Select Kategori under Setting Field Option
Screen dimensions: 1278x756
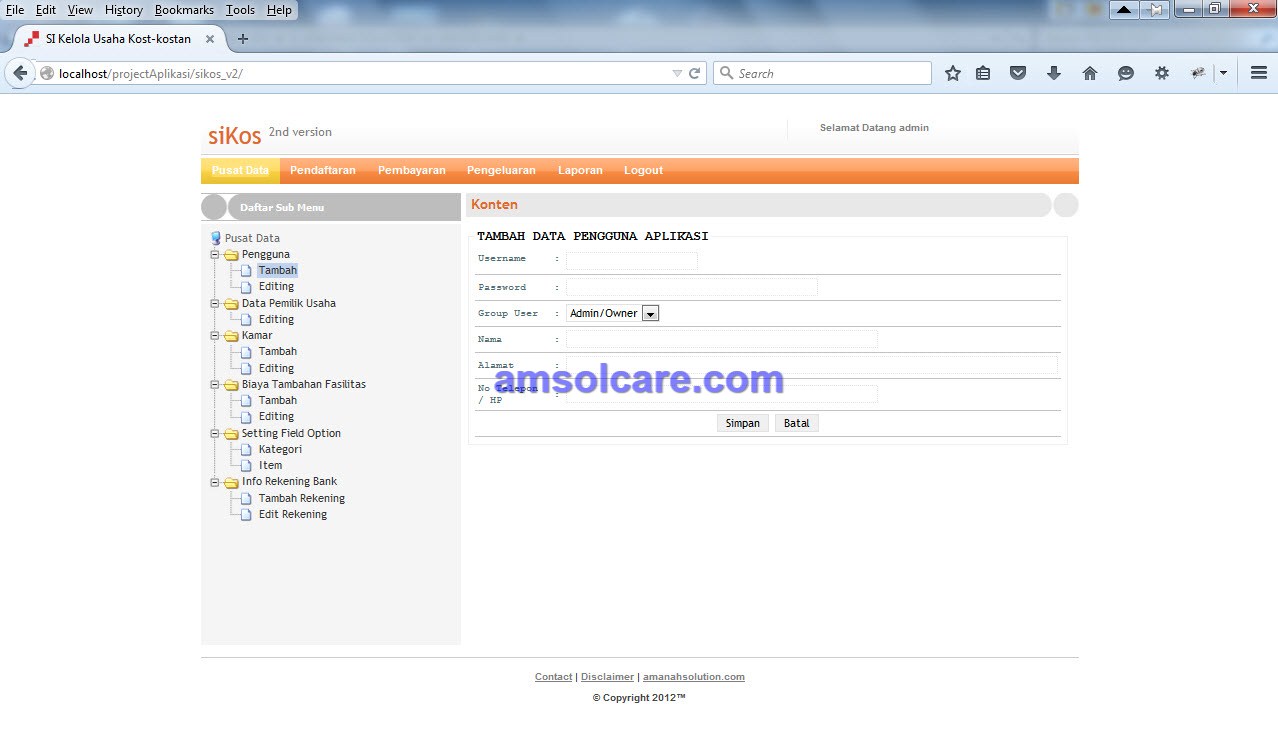[280, 449]
